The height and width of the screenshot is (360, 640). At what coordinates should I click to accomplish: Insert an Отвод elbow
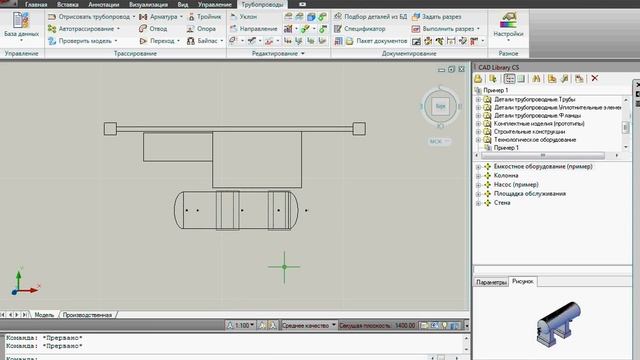pos(153,29)
